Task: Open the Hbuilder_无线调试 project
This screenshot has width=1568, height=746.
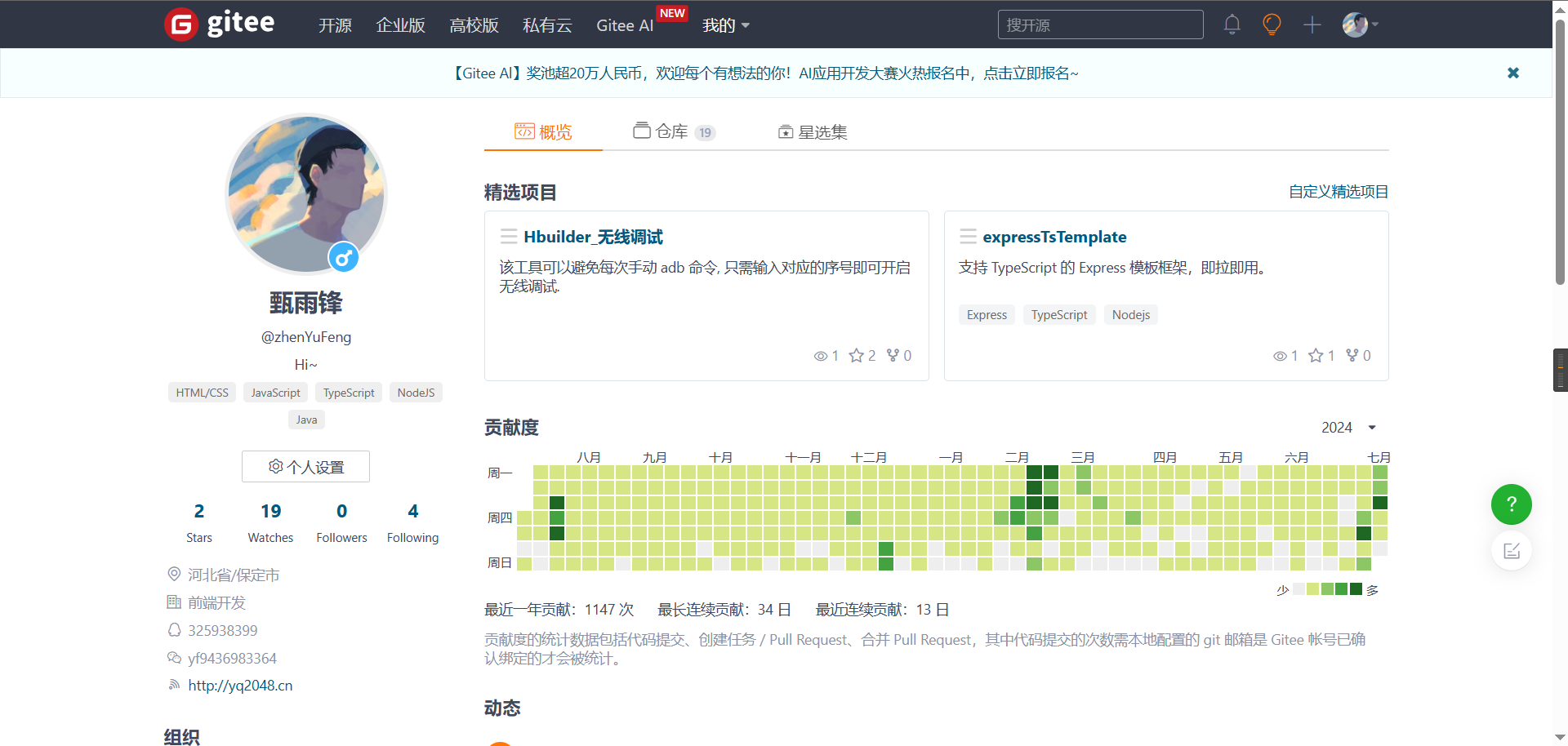Action: [593, 237]
